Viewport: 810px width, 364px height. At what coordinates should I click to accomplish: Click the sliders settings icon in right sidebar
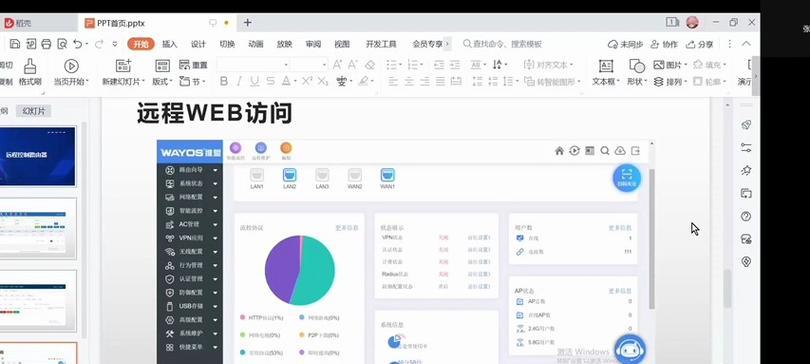(746, 148)
